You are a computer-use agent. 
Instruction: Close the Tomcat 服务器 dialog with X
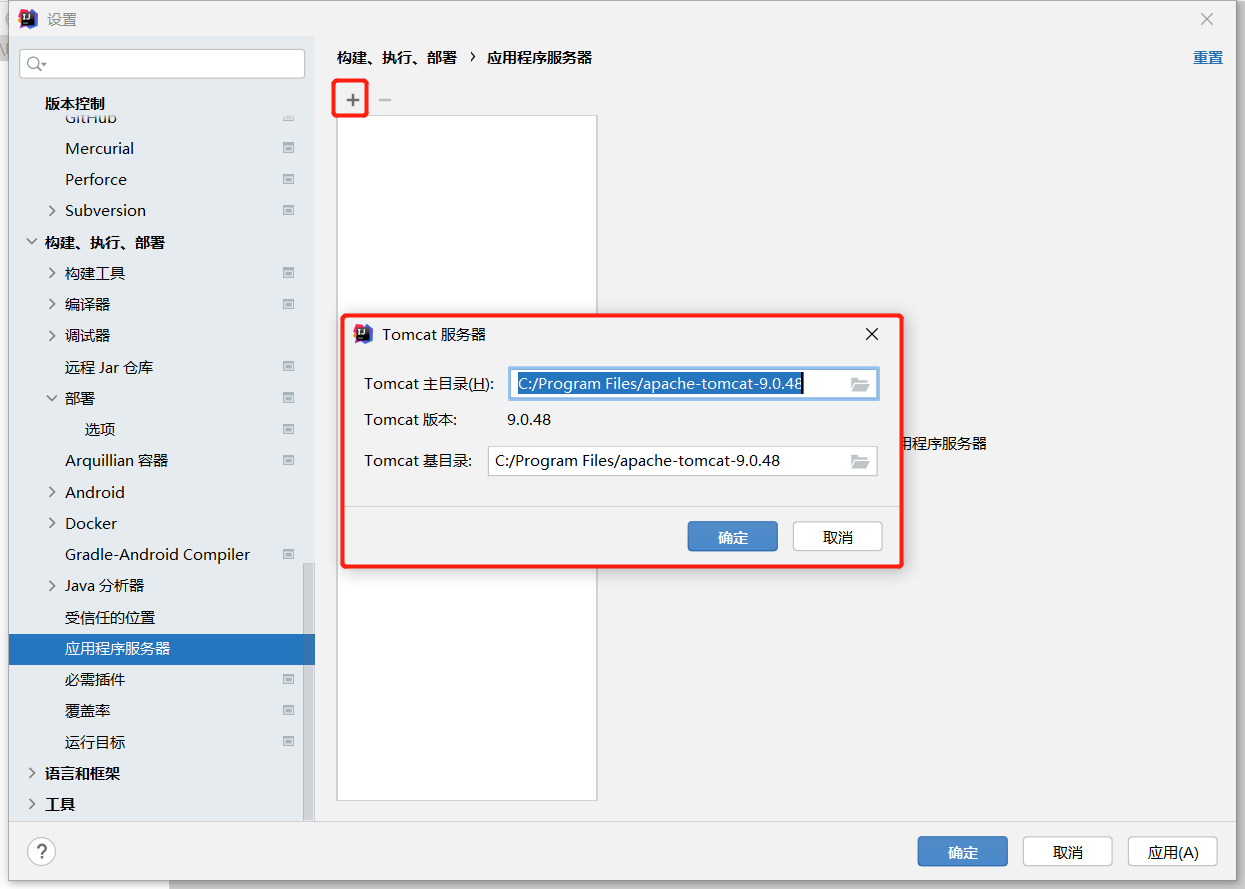871,334
